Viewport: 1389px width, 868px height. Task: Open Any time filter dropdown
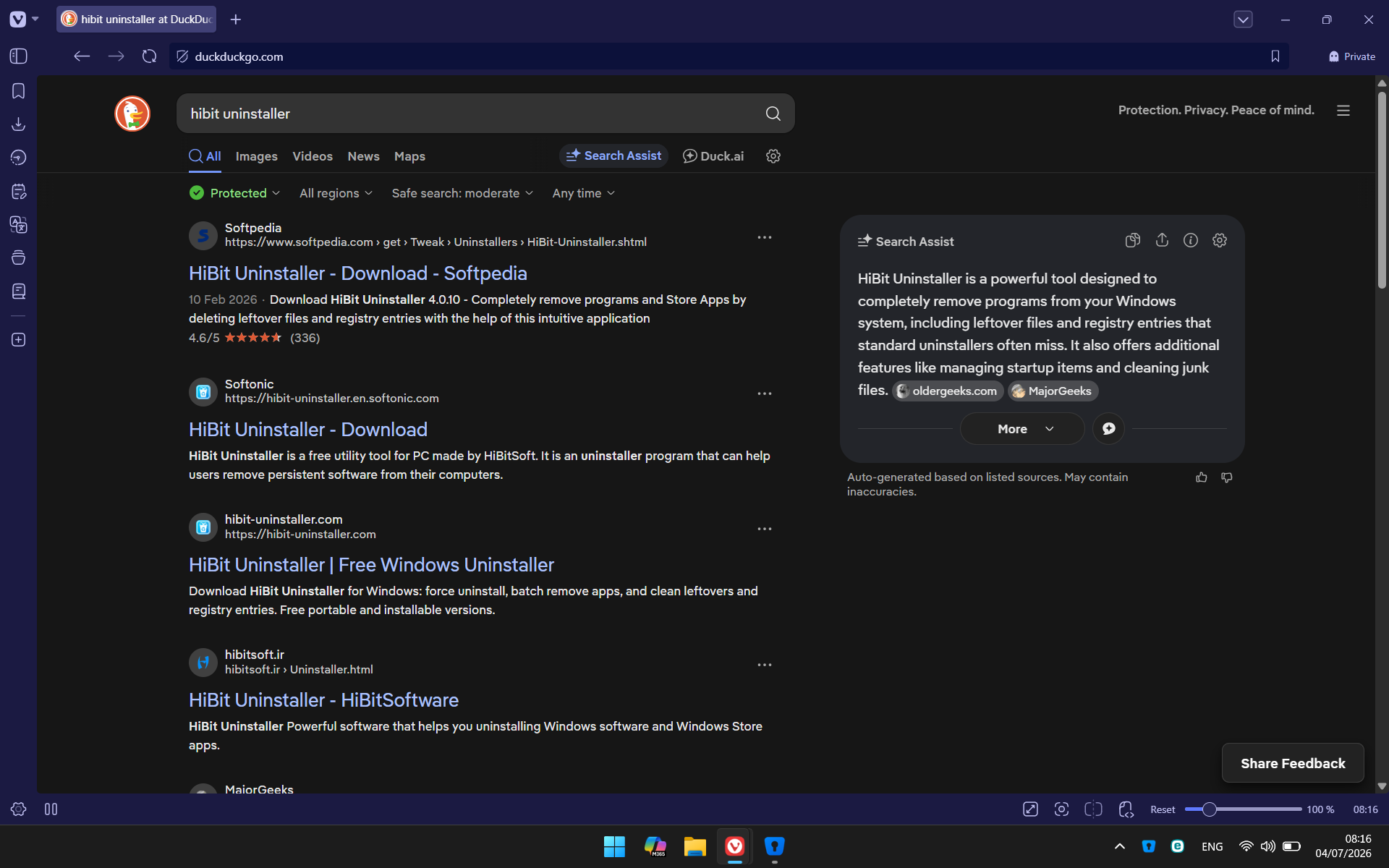tap(583, 193)
